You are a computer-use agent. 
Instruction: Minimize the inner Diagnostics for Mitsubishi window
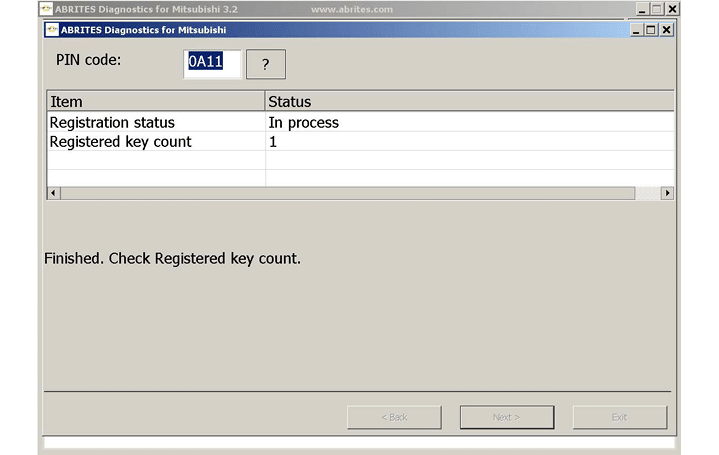tap(636, 30)
